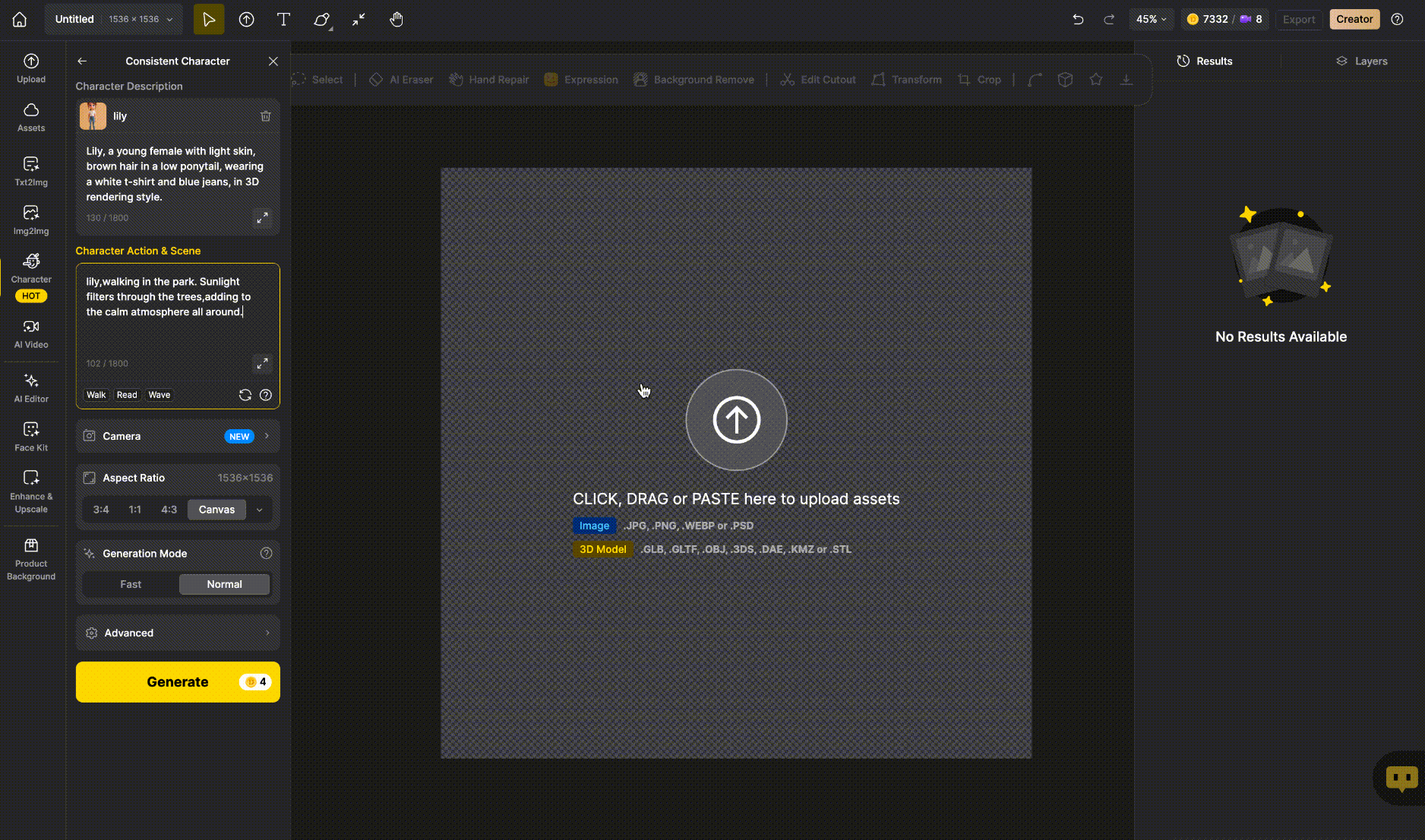This screenshot has width=1425, height=840.
Task: Open the AI Video sidebar tool
Action: [x=31, y=333]
